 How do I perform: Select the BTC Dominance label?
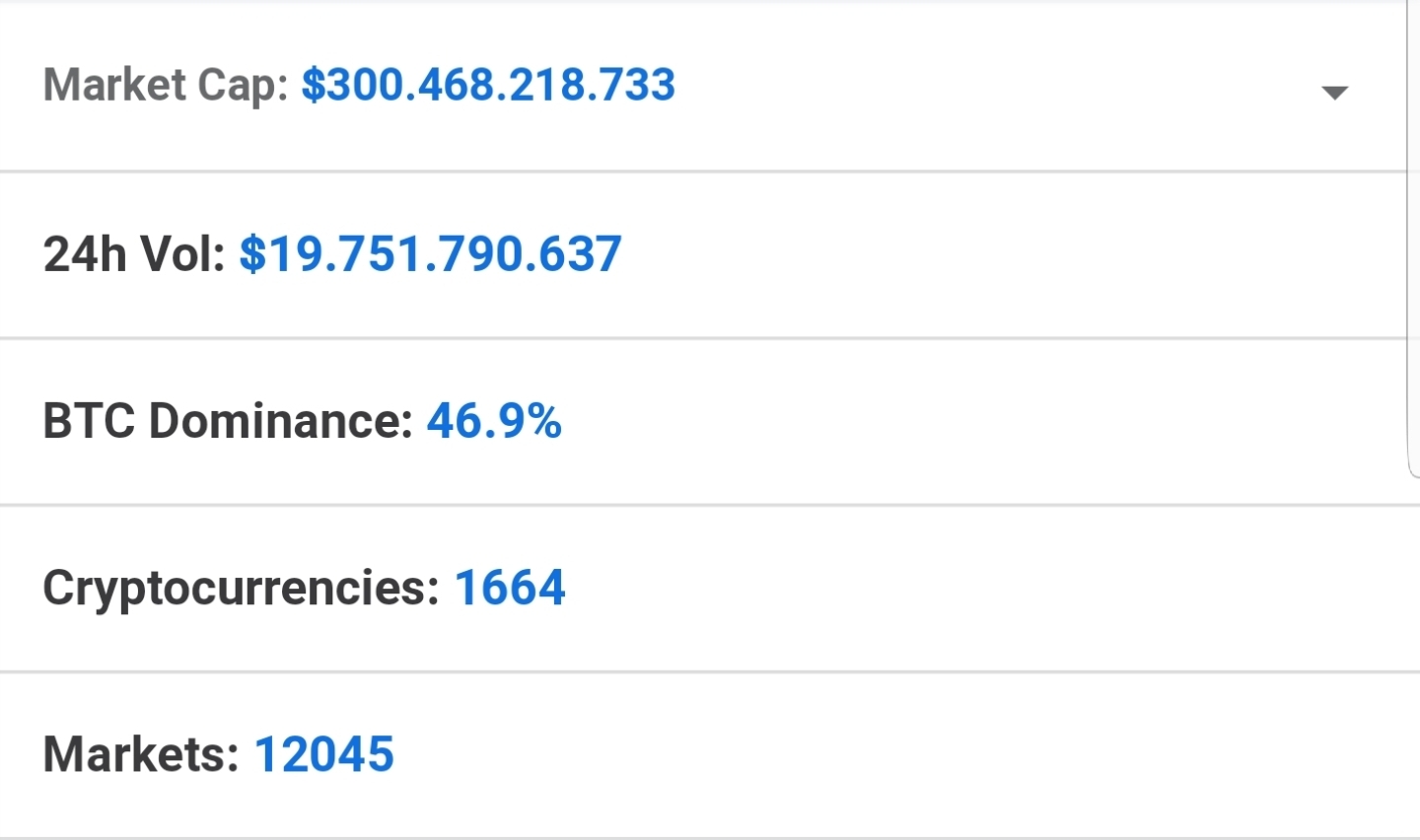coord(228,421)
